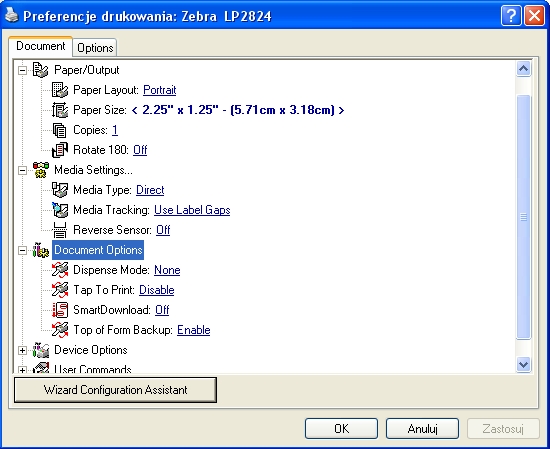Click the Media Settings category icon
The image size is (550, 449).
tap(41, 170)
